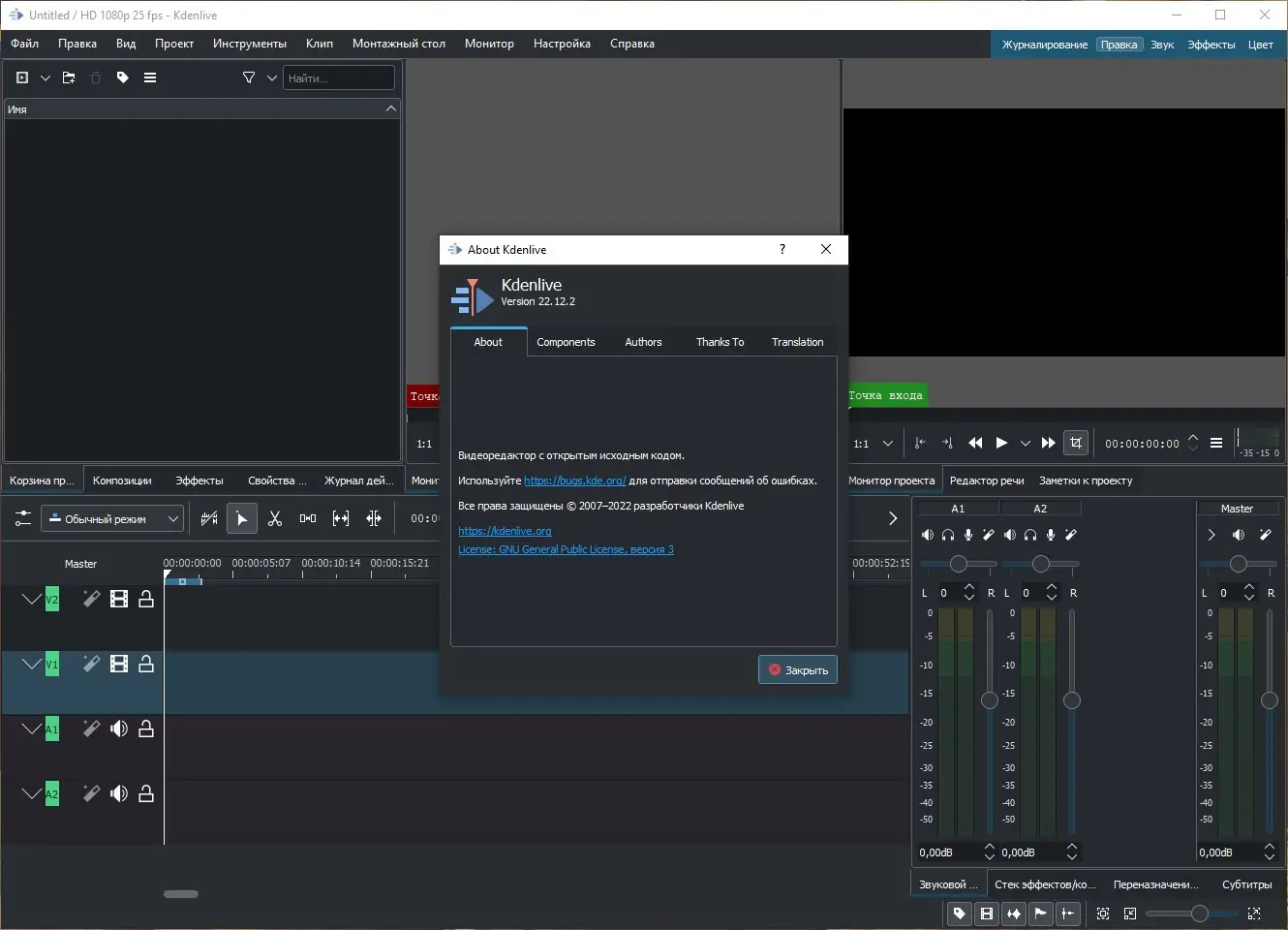
Task: Open effects wand in Master mixer channel
Action: tap(1265, 535)
